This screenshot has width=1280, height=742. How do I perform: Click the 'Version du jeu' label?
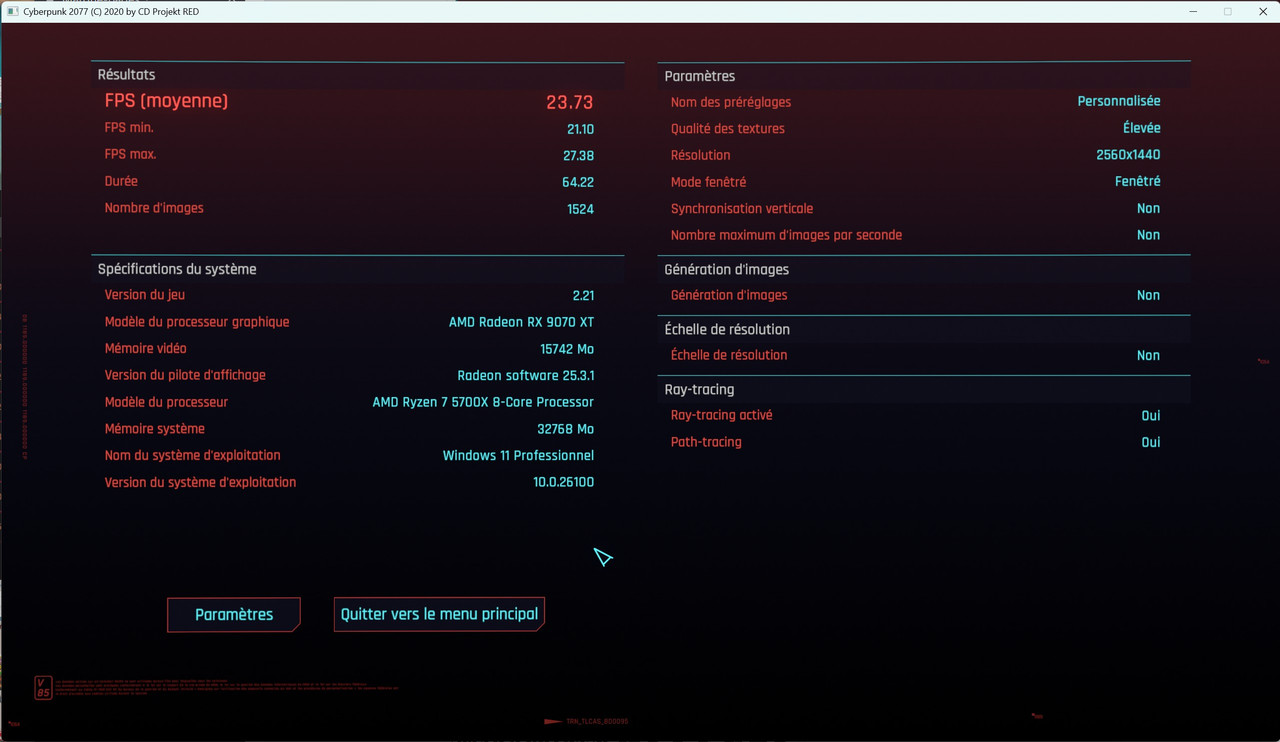[x=145, y=295]
